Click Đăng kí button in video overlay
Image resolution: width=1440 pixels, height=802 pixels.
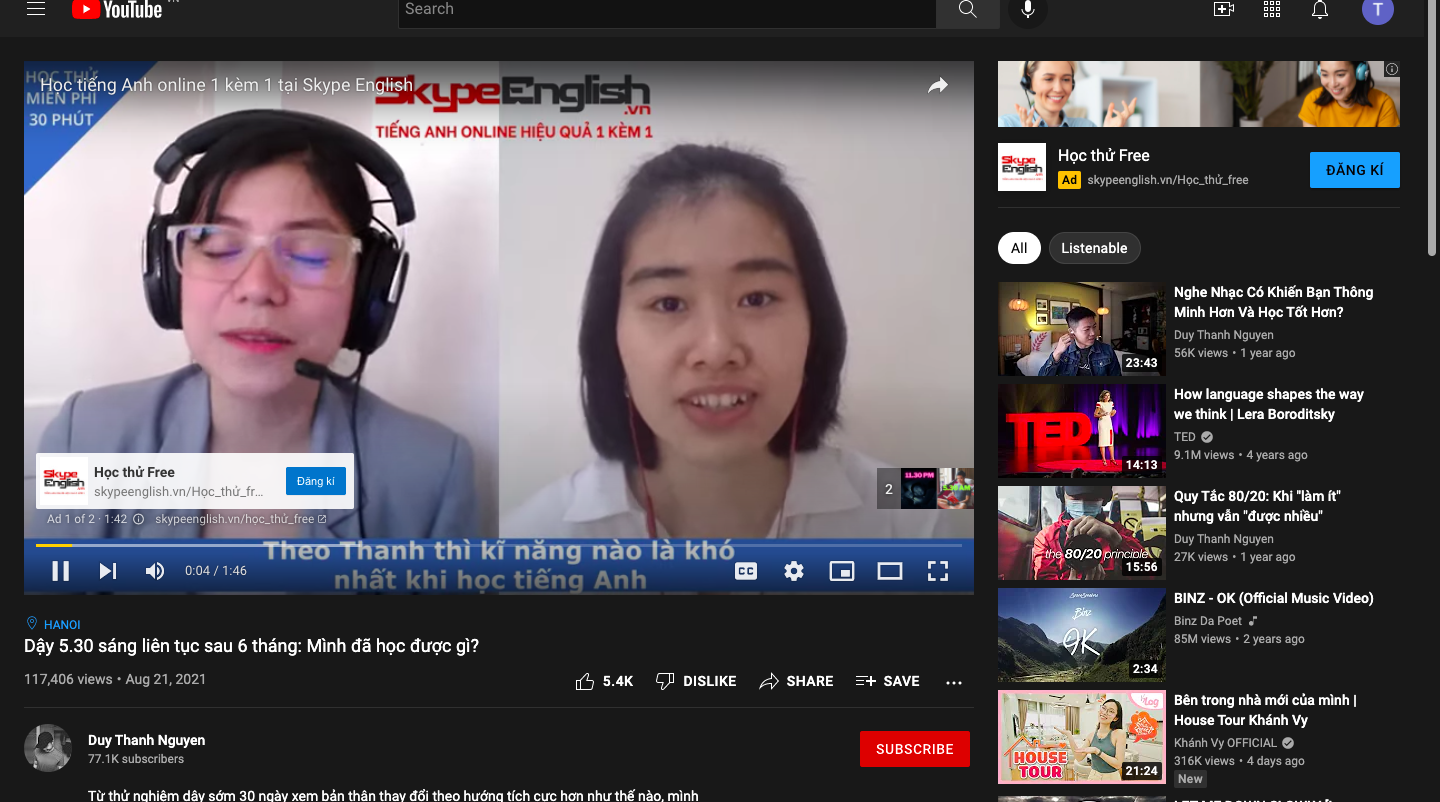(316, 481)
